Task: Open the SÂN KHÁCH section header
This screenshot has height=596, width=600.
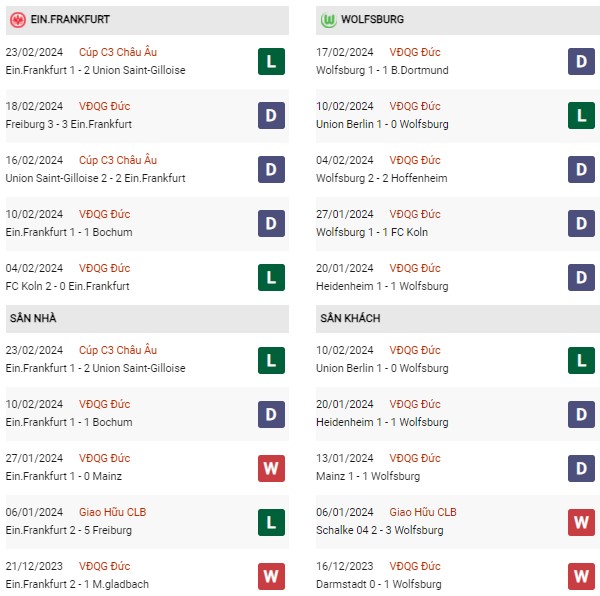Action: click(x=458, y=318)
